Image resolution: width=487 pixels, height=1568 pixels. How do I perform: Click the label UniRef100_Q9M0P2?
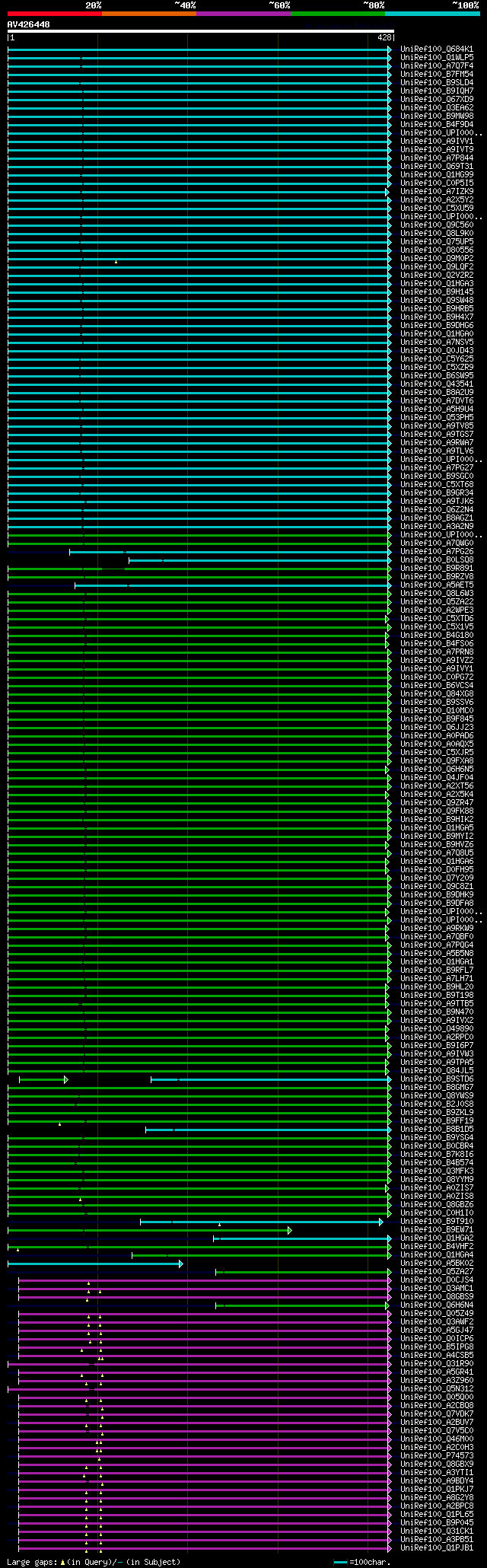click(x=437, y=258)
